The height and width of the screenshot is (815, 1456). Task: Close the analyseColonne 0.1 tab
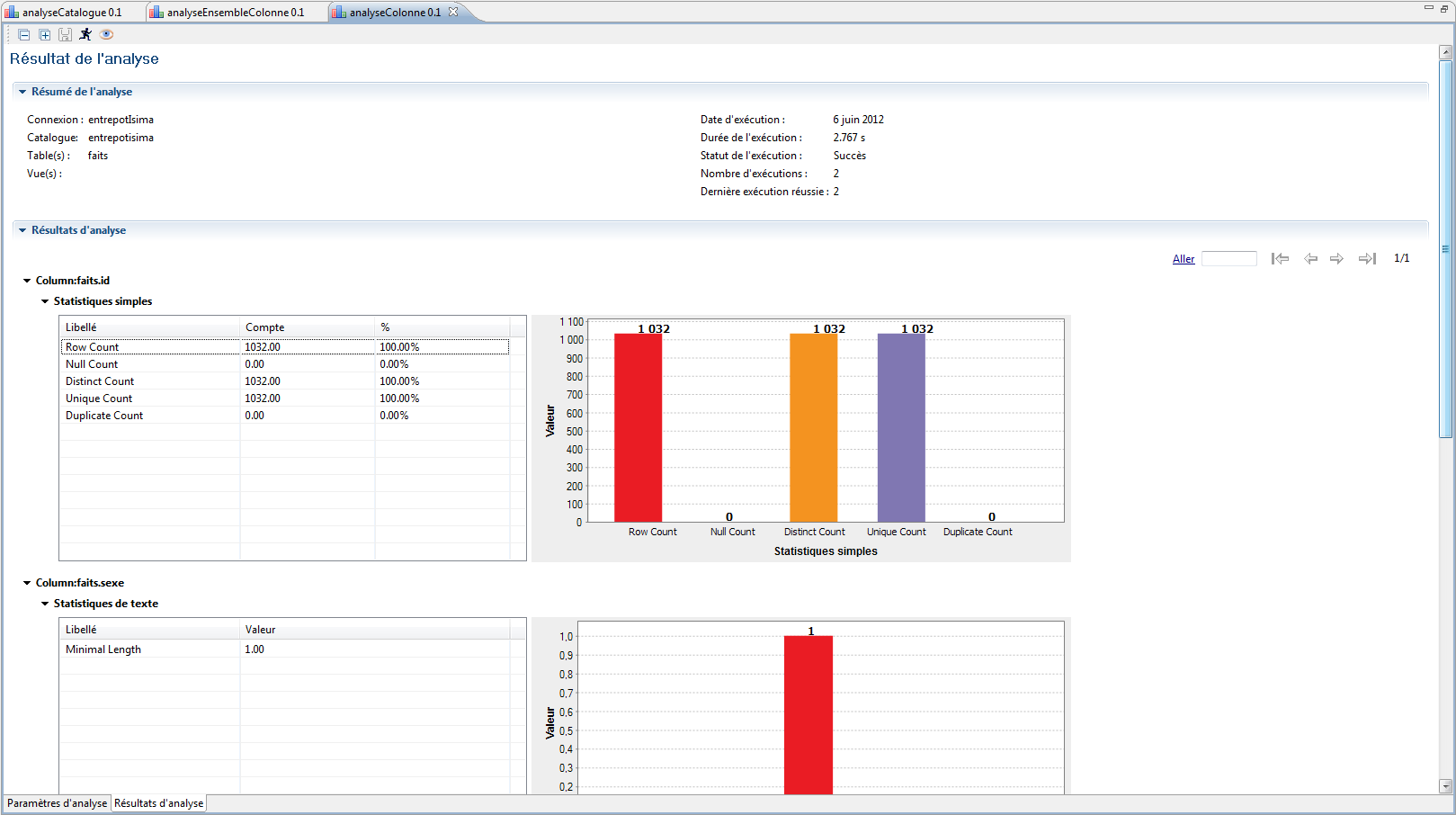coord(453,12)
